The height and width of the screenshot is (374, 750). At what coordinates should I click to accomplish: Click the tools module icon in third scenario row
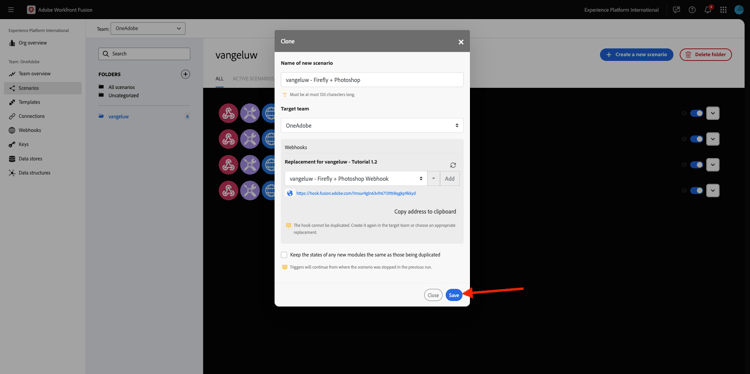250,165
